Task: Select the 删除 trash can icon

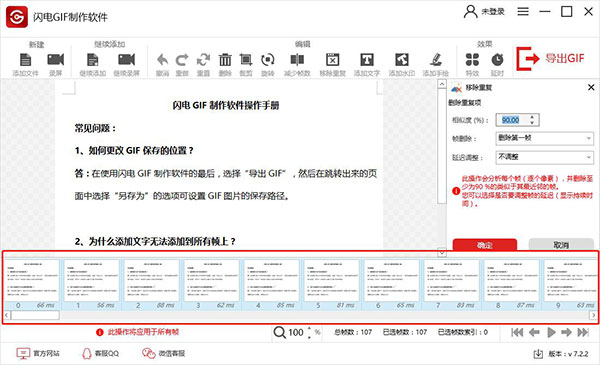Action: tap(225, 60)
